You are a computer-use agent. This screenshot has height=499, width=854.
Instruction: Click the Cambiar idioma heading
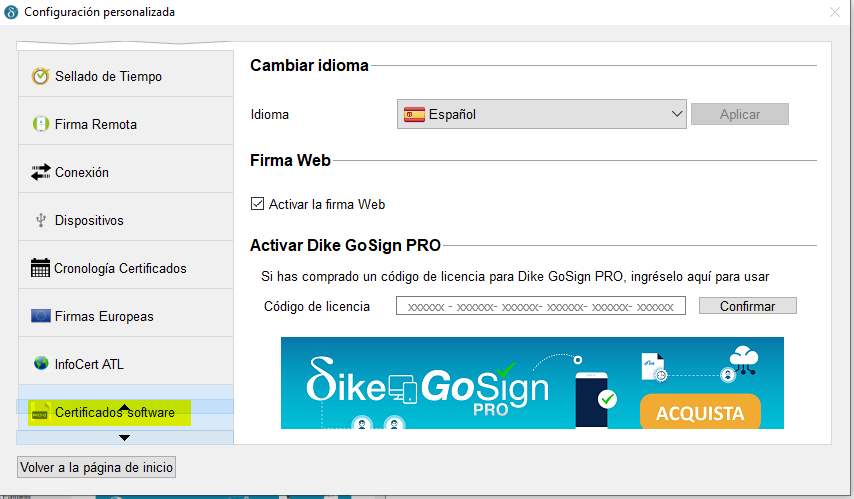[309, 65]
